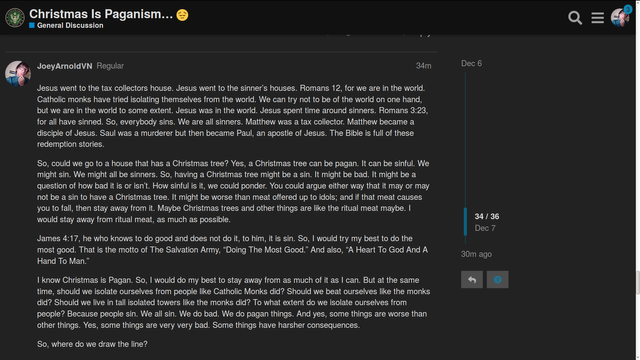
Task: Click text "So, where do we draw the line?"
Action: pos(92,344)
